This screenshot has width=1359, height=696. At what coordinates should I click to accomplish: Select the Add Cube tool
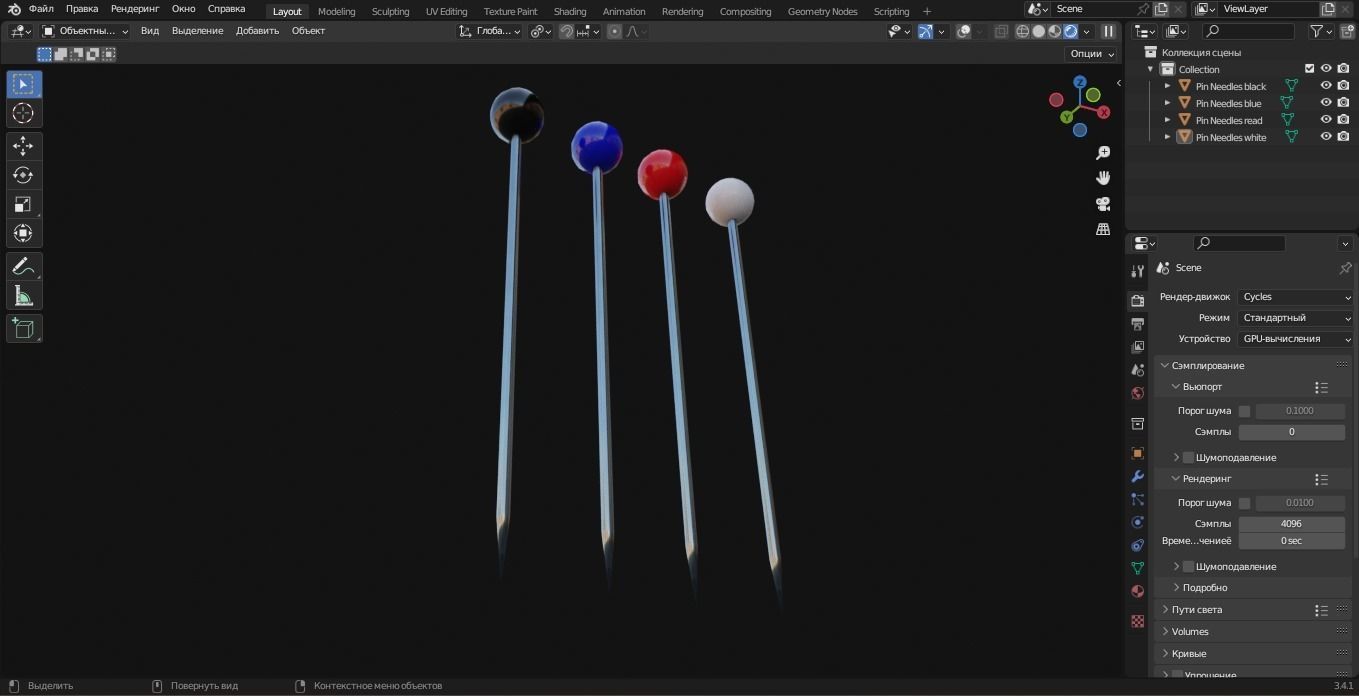[23, 328]
